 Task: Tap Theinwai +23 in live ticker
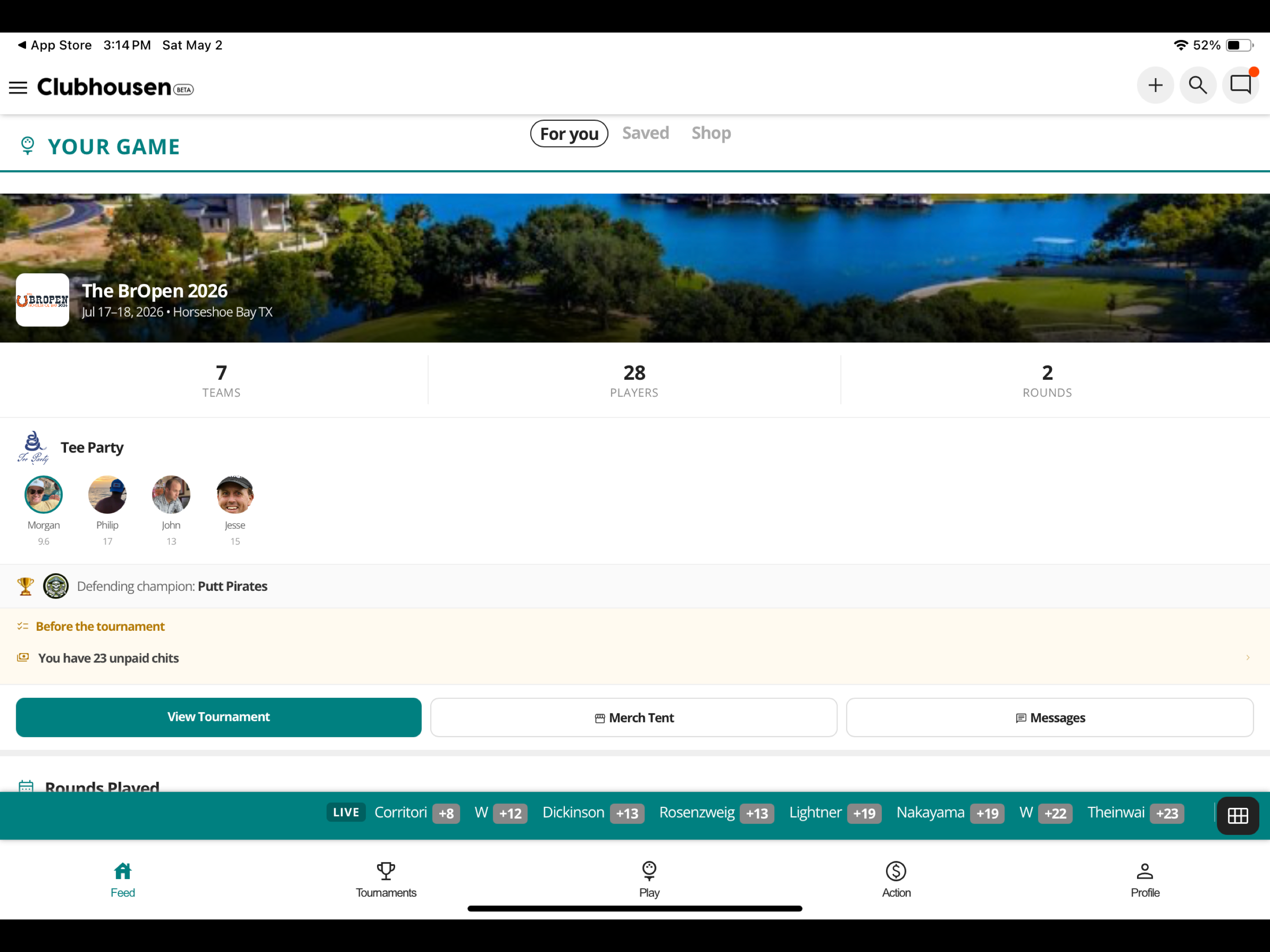(1135, 813)
